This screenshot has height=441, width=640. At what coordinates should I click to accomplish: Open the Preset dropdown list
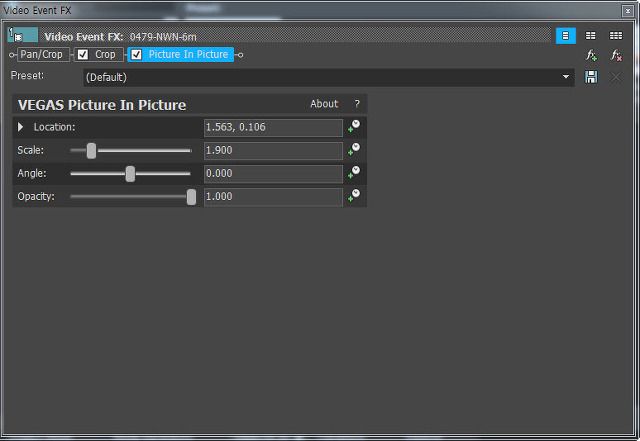pos(566,77)
